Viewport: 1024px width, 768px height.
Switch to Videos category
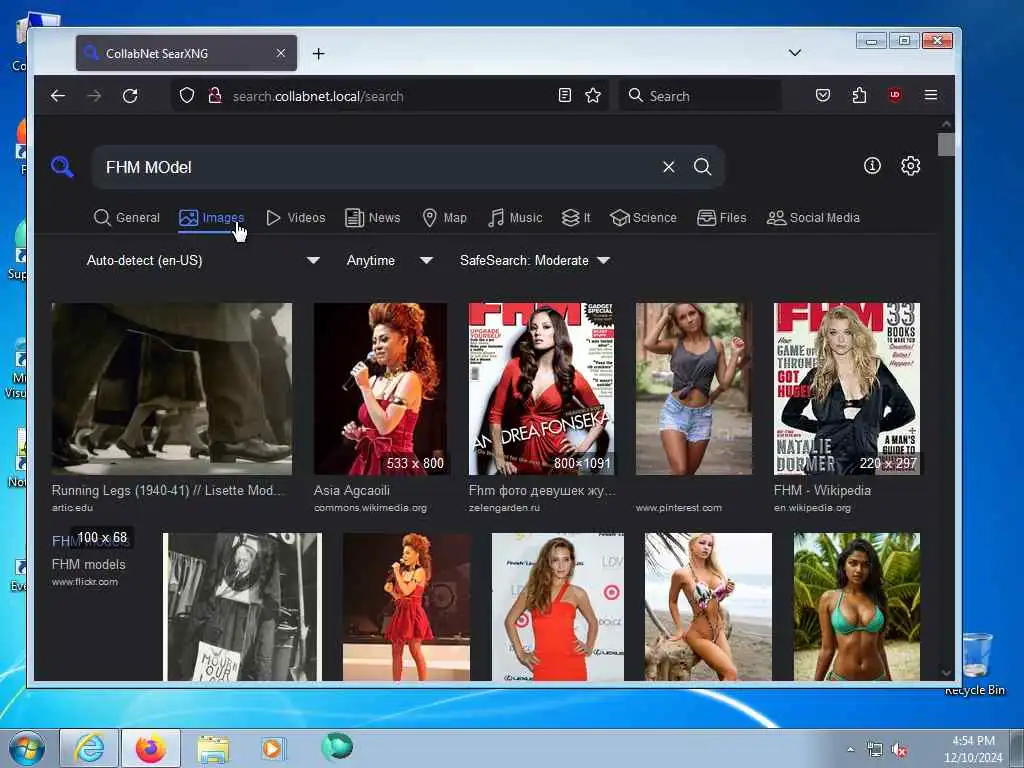(296, 217)
